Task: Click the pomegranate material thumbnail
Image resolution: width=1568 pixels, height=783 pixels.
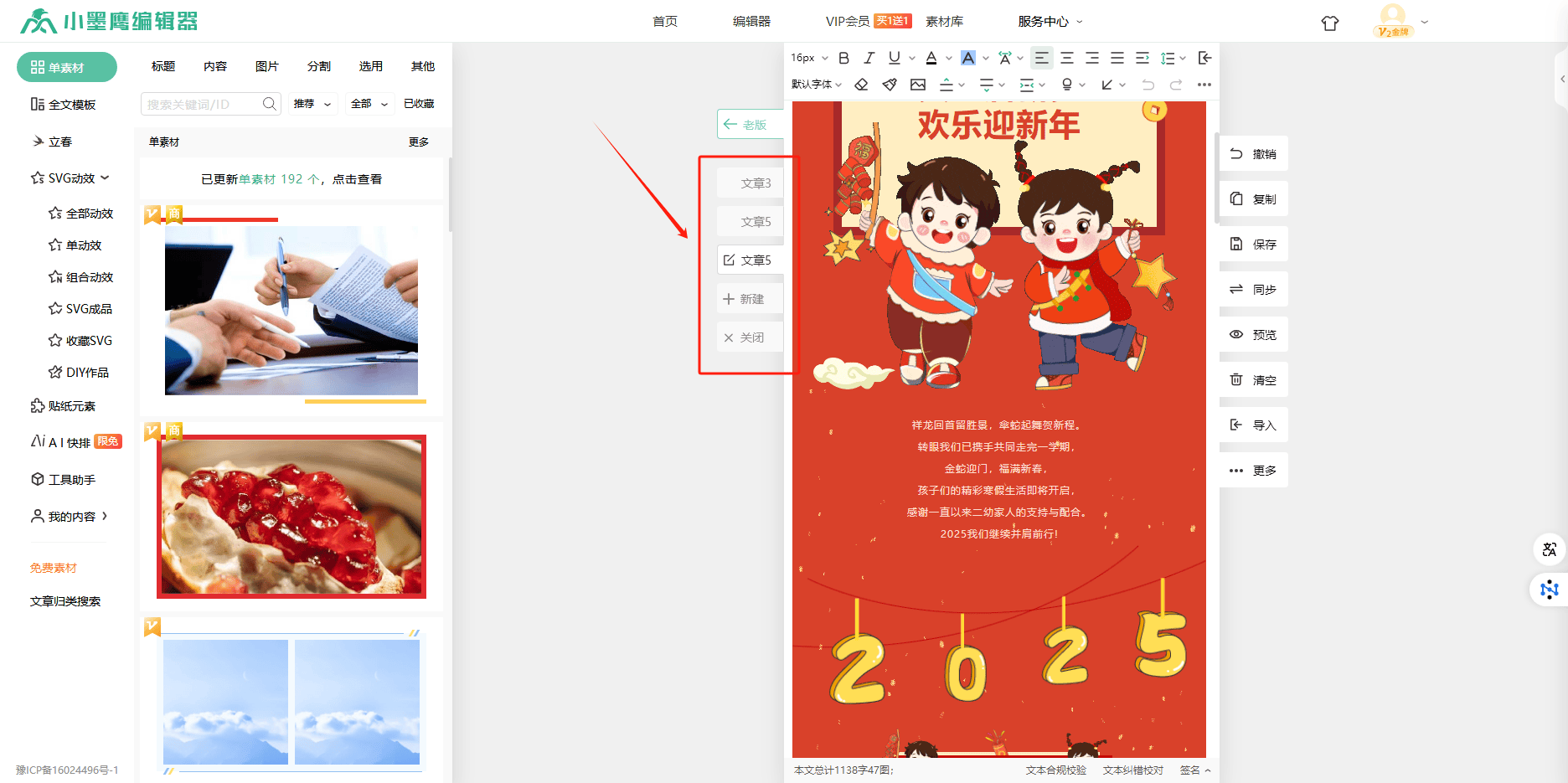Action: click(x=291, y=517)
